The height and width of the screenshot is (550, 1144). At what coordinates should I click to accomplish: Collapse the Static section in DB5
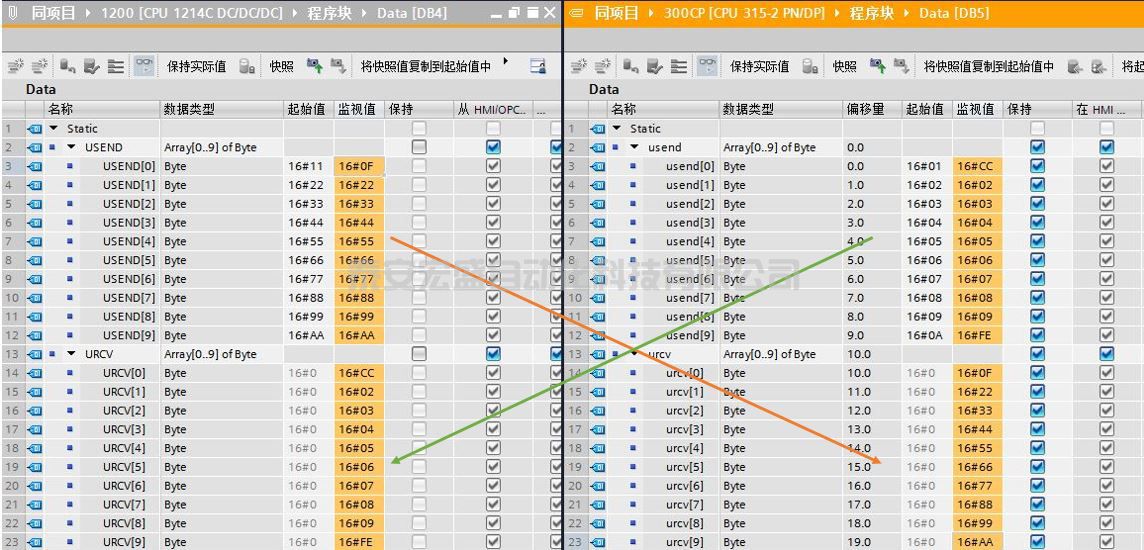tap(617, 128)
